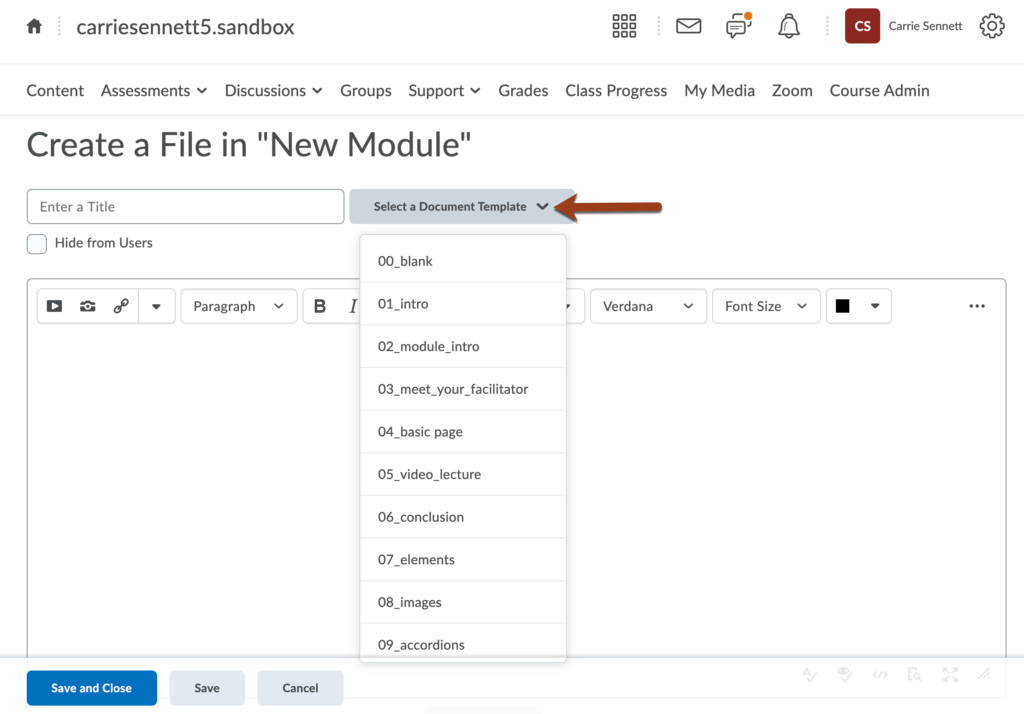Viewport: 1024px width, 714px height.
Task: Open the Course Admin link
Action: pos(879,90)
